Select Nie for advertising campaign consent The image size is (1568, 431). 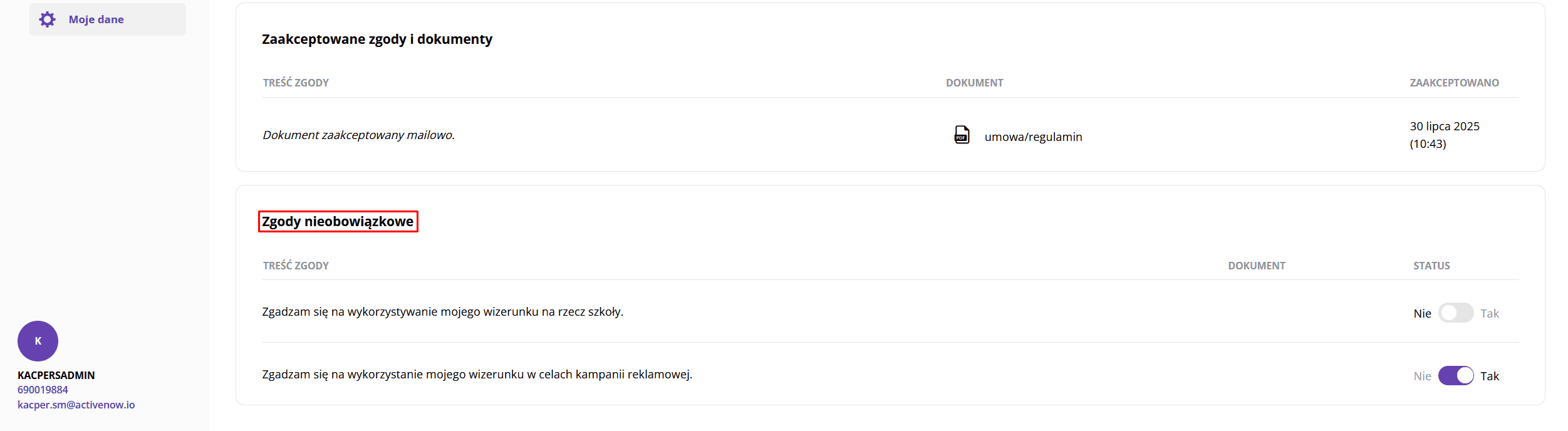pos(1422,376)
